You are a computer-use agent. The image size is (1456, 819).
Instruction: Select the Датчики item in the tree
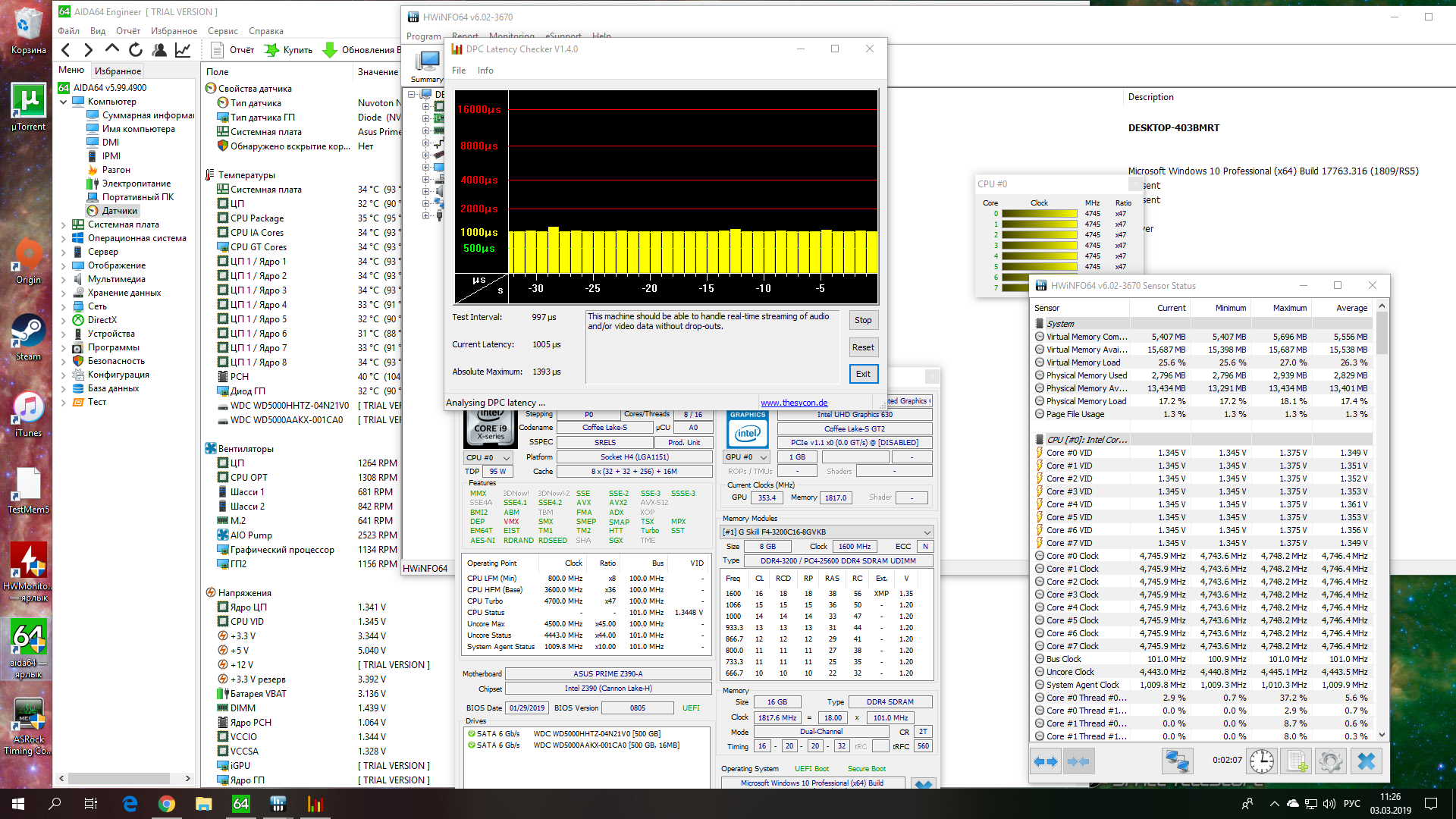click(x=119, y=211)
